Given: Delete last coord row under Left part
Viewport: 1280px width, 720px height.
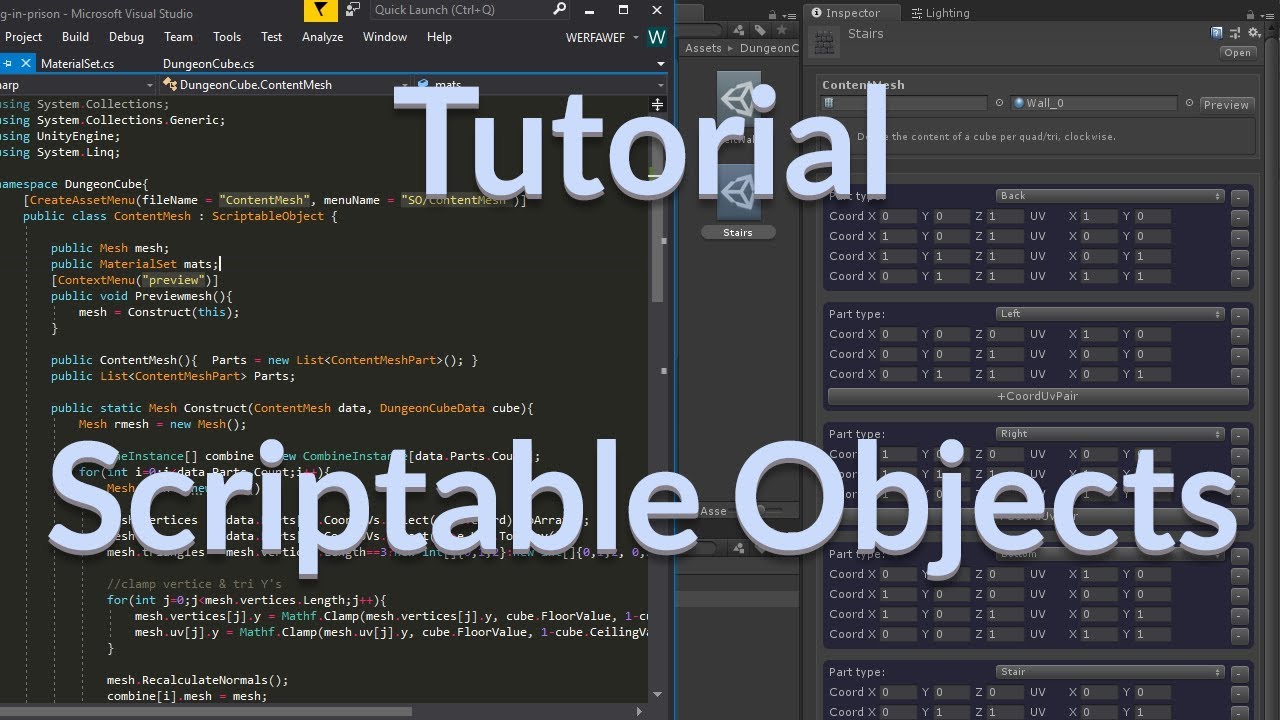Looking at the screenshot, I should 1240,375.
